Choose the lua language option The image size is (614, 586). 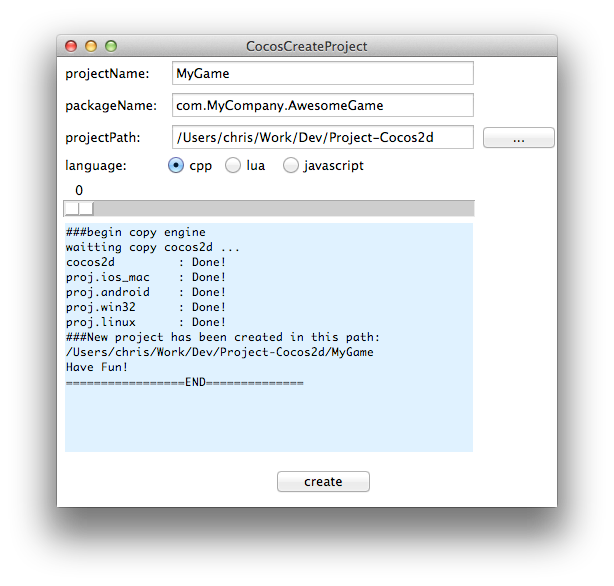[233, 165]
